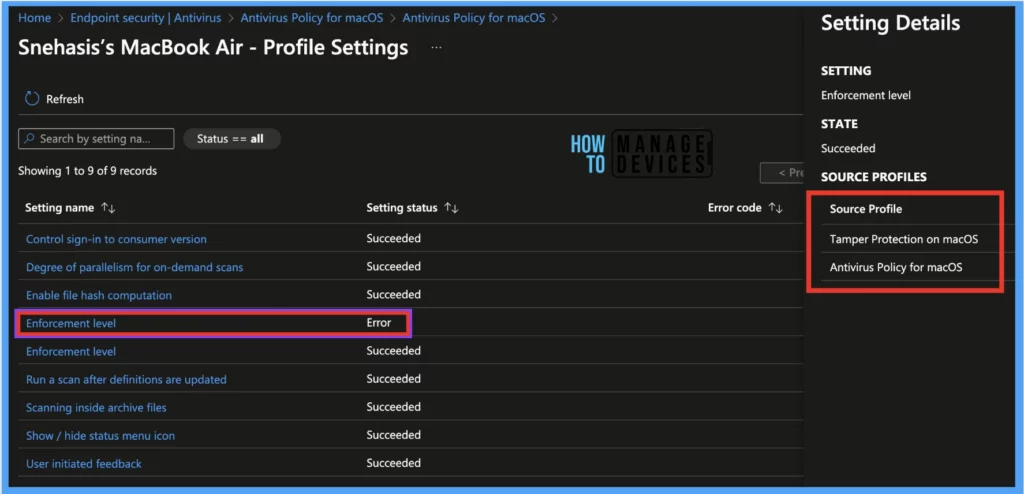Sort by Setting status arrows icon
The width and height of the screenshot is (1024, 494).
point(451,208)
